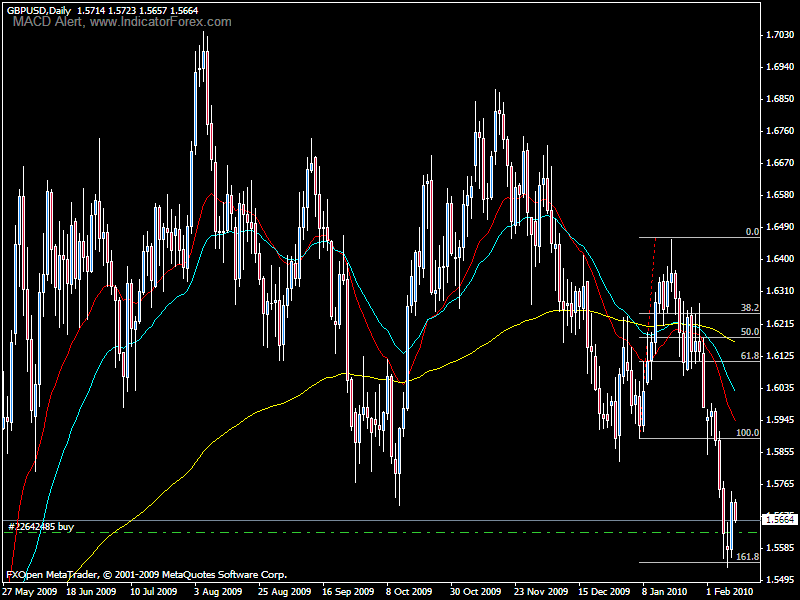Click the GBPUSD,Daily chart title text
Image resolution: width=800 pixels, height=600 pixels.
(37, 9)
